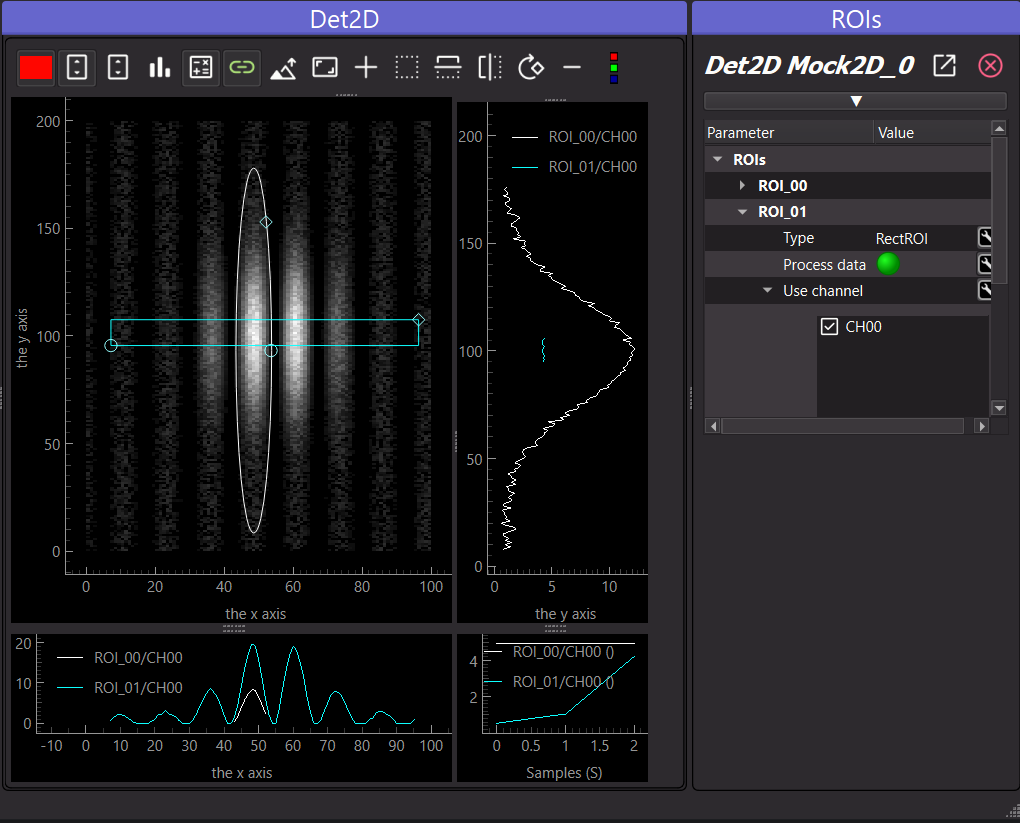This screenshot has width=1020, height=823.
Task: Click the vertical mirror flip icon
Action: [x=490, y=68]
